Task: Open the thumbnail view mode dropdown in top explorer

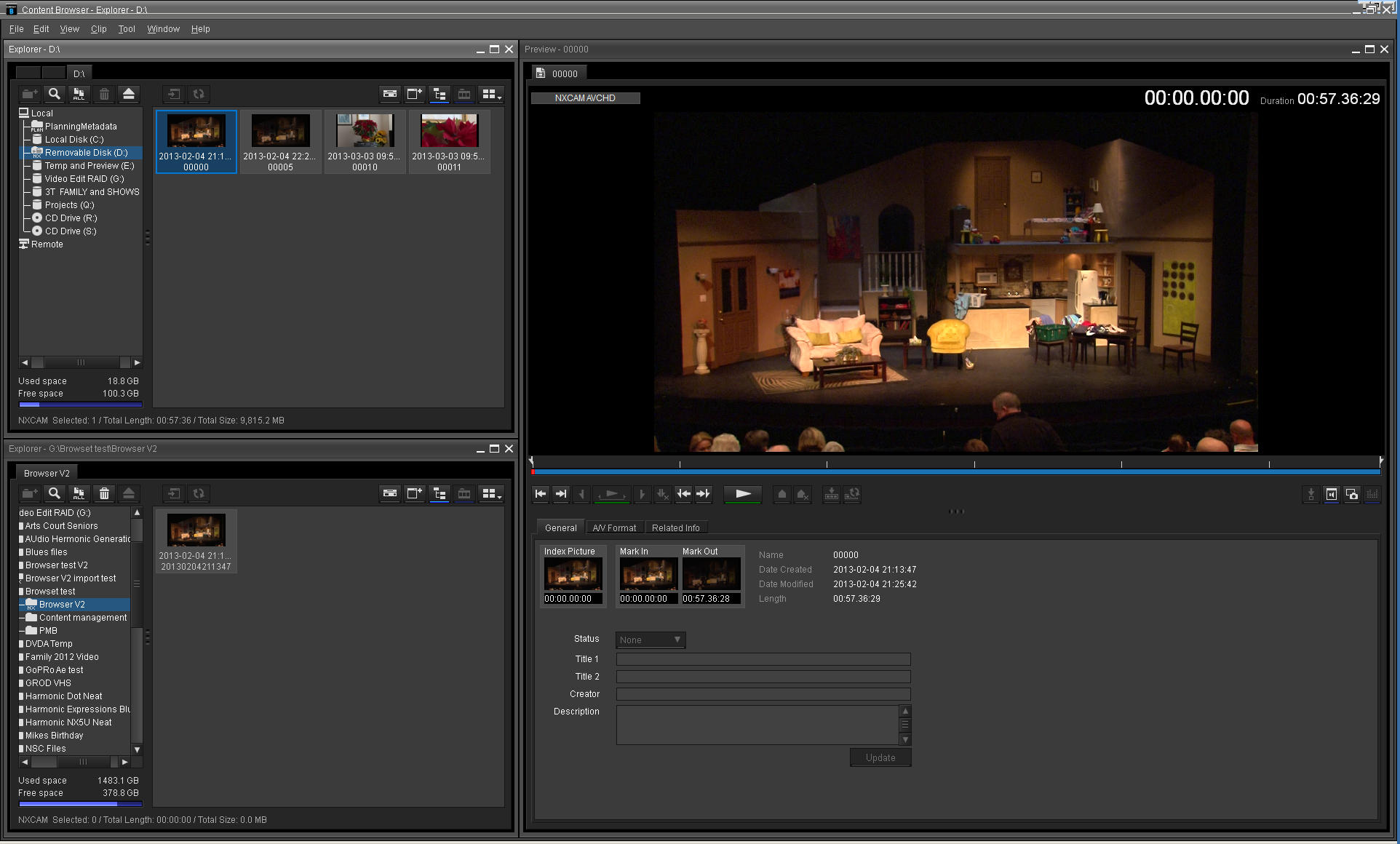Action: (x=492, y=94)
